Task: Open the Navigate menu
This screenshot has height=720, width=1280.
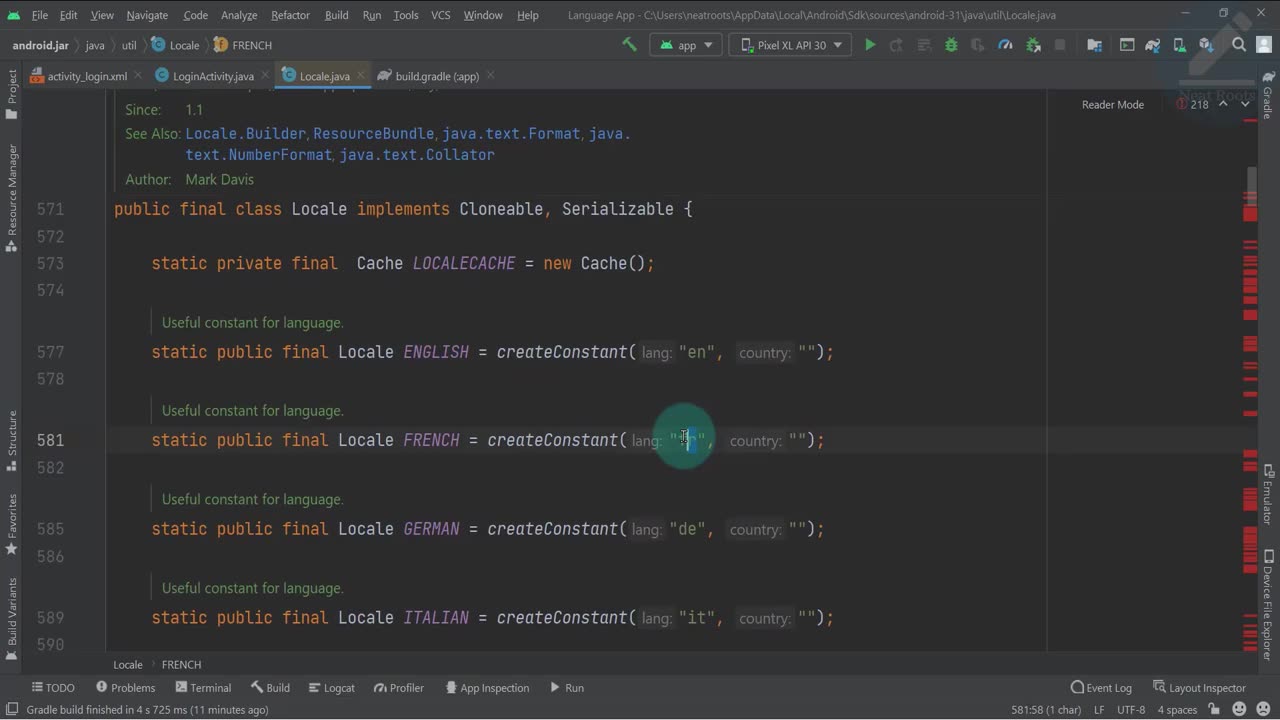Action: click(x=147, y=15)
